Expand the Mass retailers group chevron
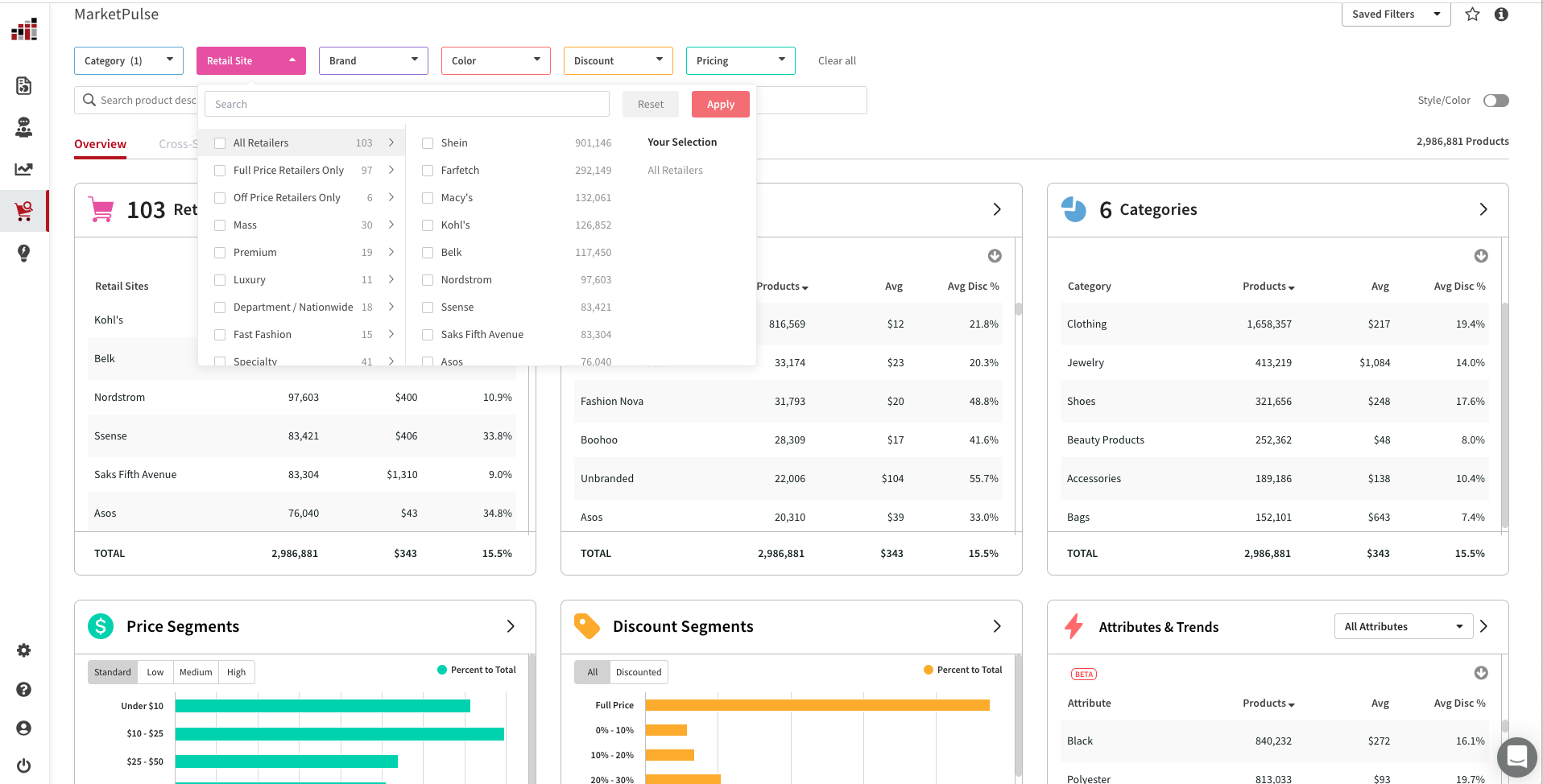 tap(391, 225)
